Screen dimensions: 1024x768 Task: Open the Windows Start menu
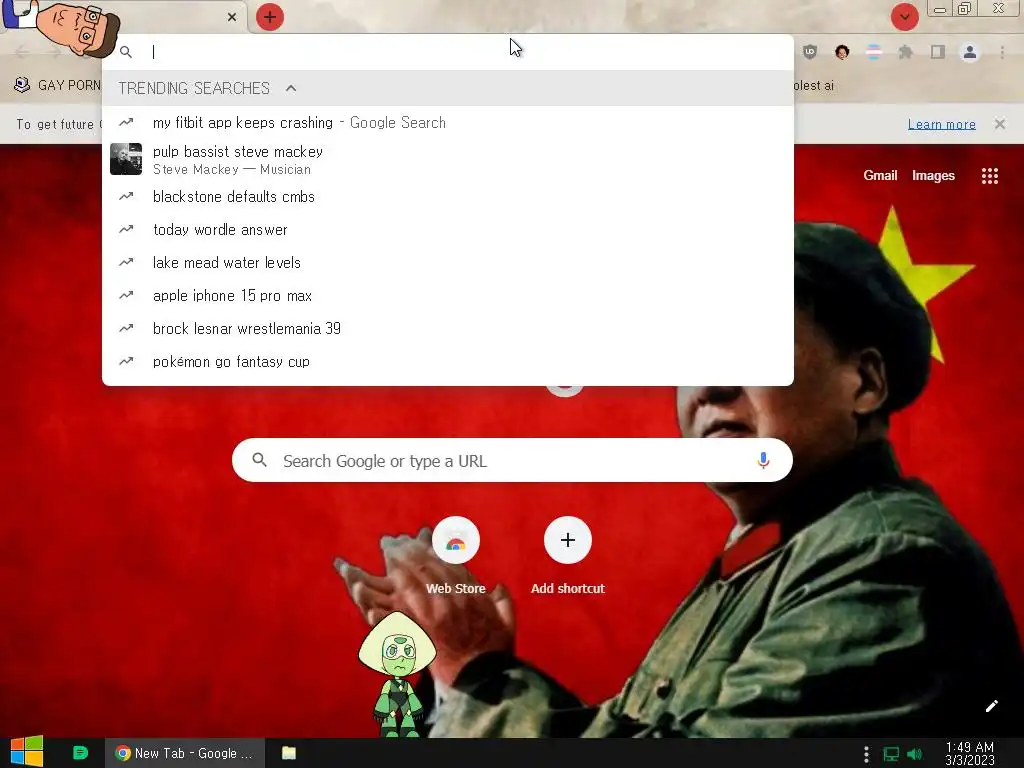click(27, 752)
